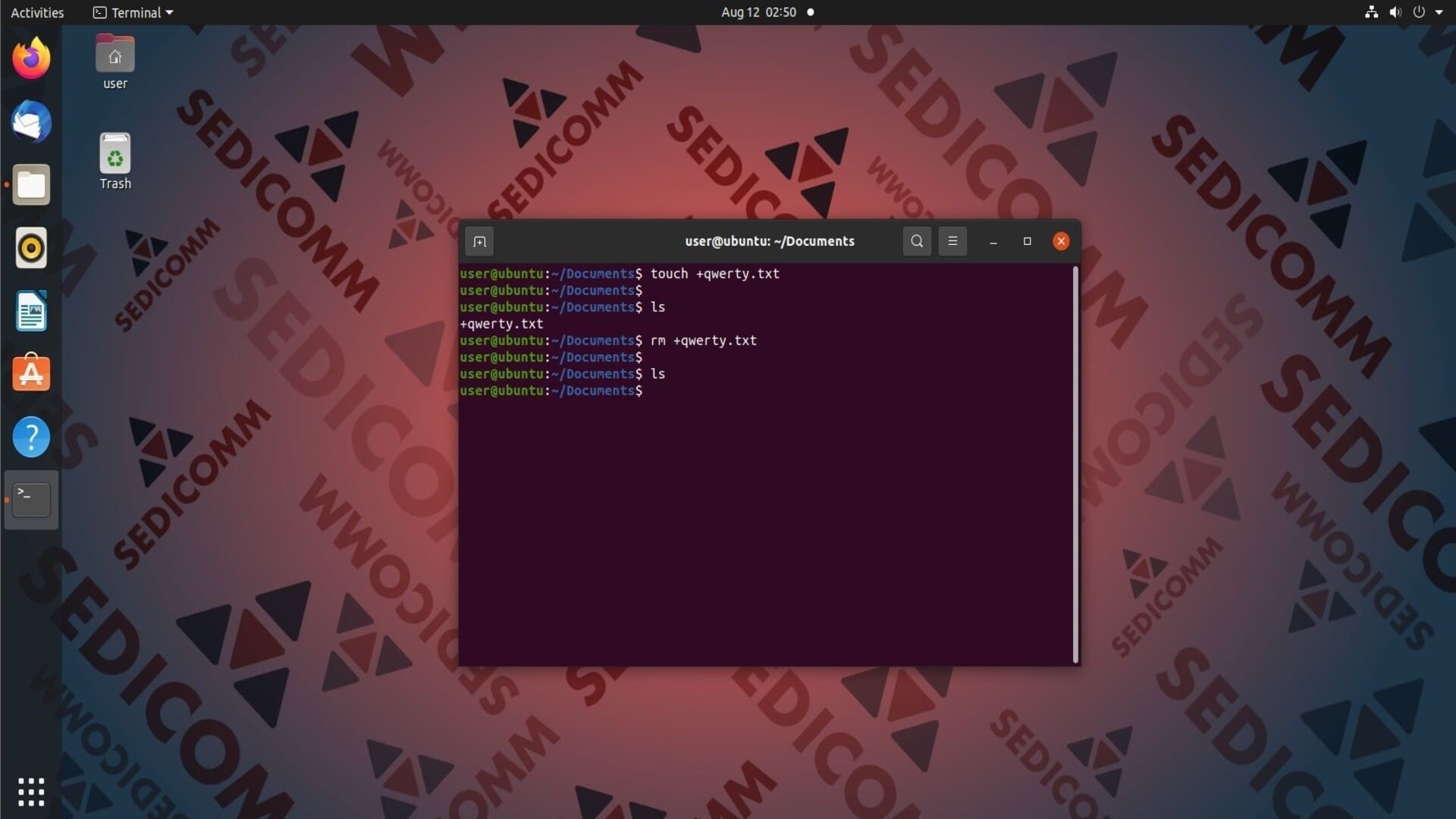Launch Rhythmbox music player
This screenshot has width=1456, height=819.
[x=31, y=248]
